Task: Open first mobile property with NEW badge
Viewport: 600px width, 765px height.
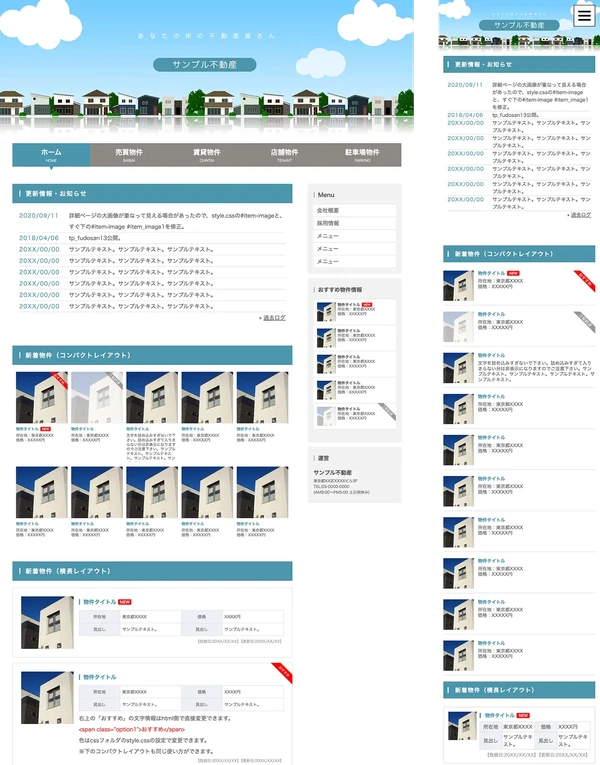Action: (x=492, y=273)
